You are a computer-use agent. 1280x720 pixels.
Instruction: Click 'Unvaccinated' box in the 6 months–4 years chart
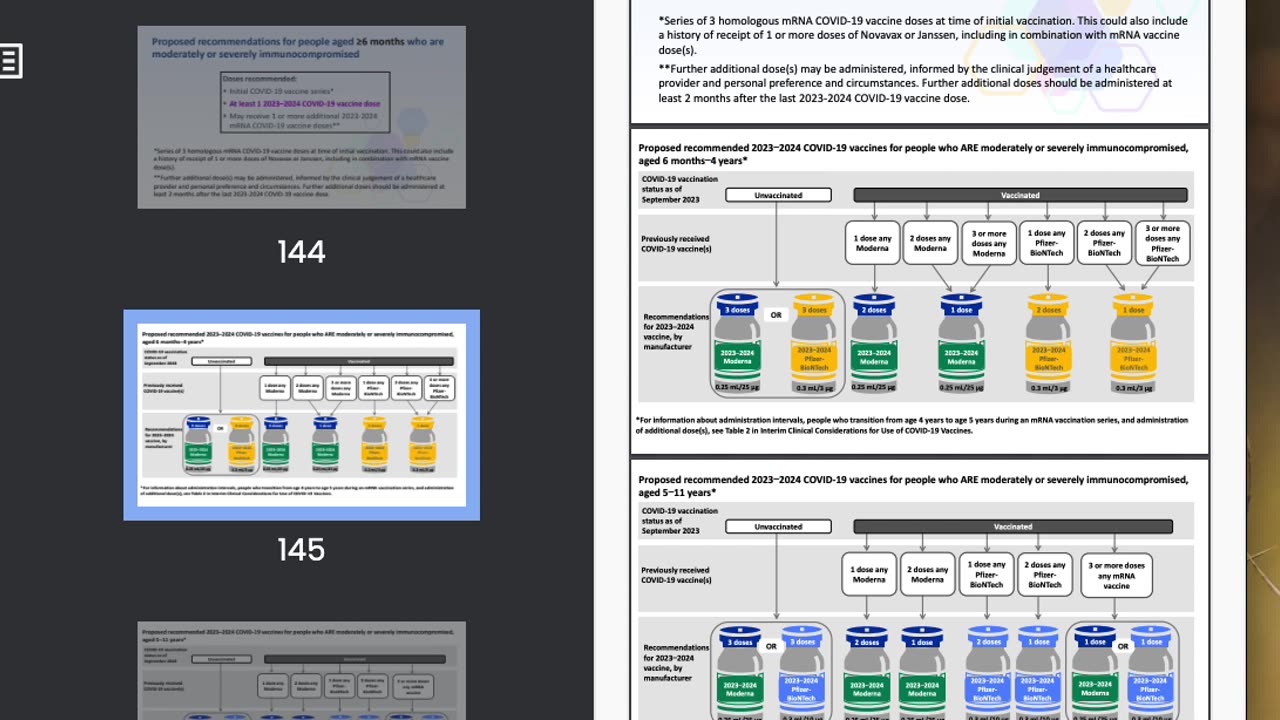[778, 195]
